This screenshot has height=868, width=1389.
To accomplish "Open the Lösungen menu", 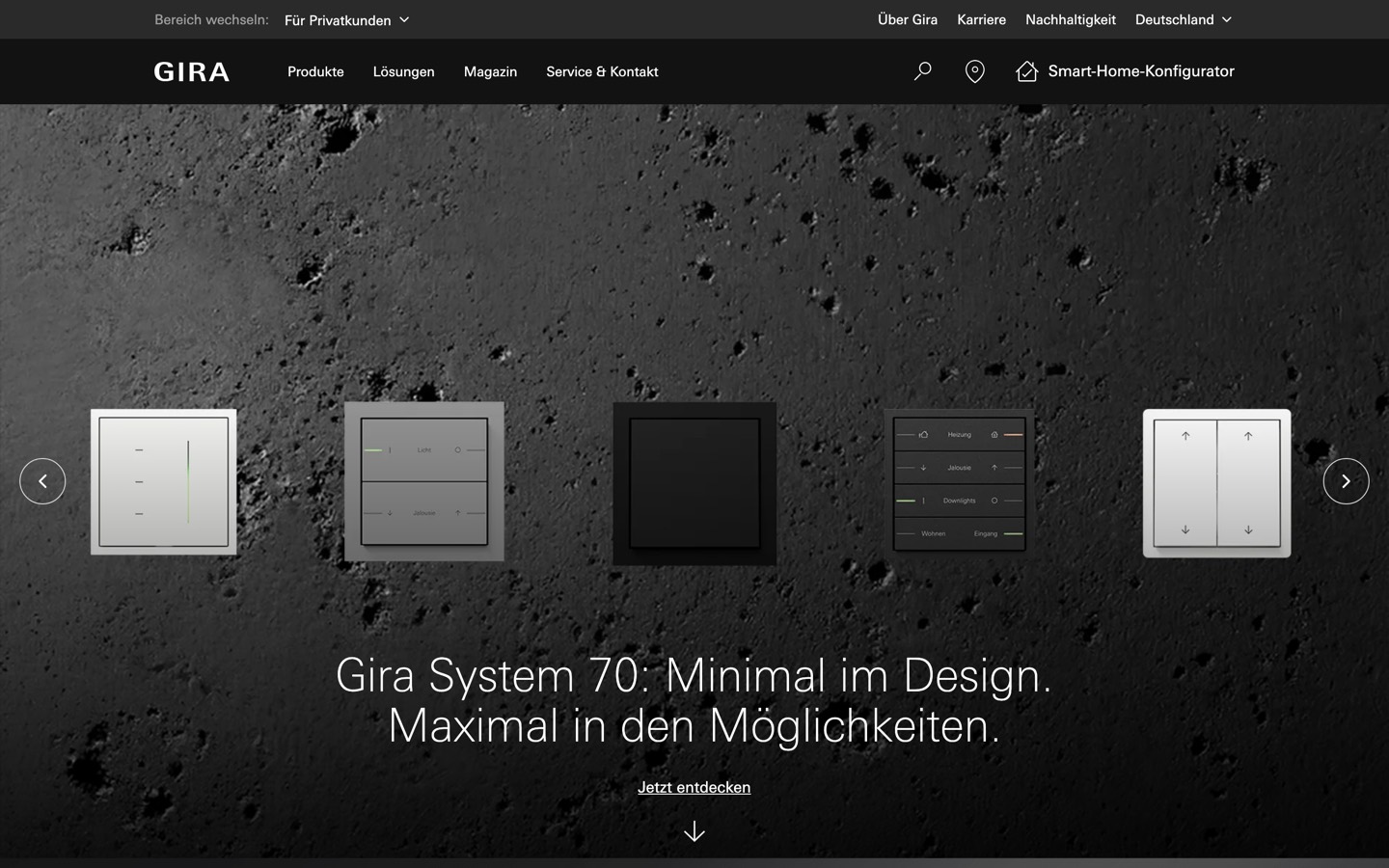I will (x=404, y=71).
